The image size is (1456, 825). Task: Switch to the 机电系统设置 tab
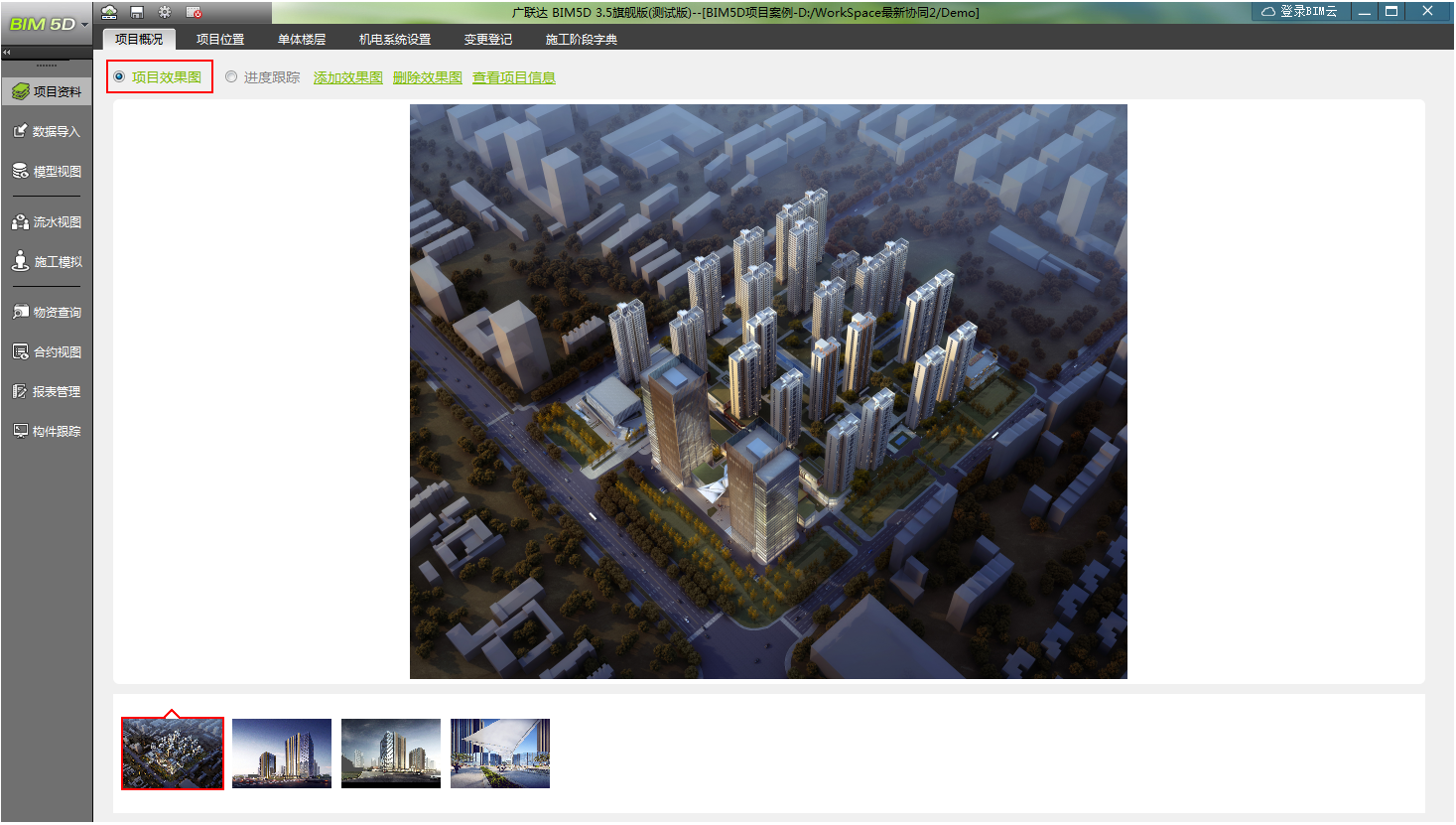click(395, 39)
